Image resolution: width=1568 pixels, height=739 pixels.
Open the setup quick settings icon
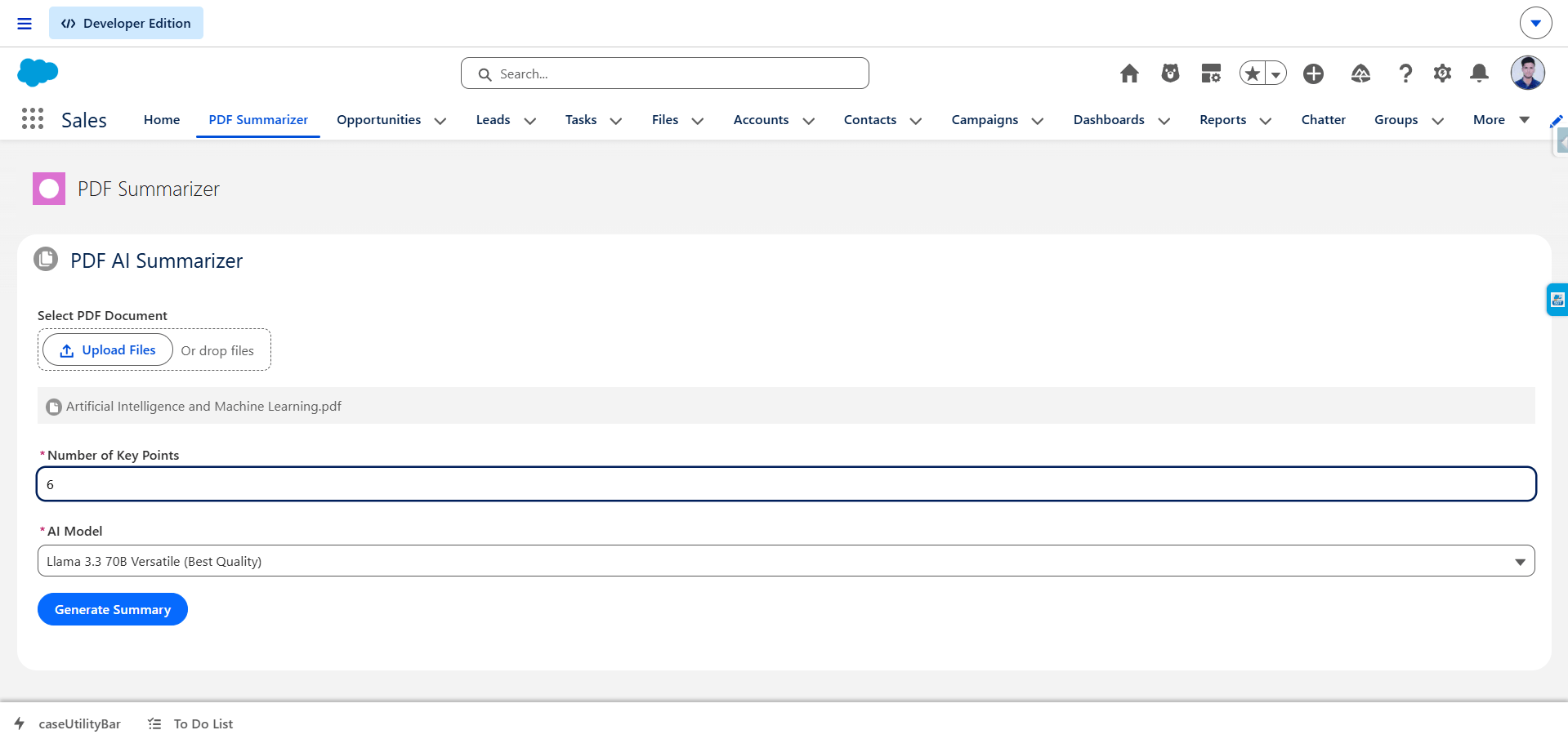(1211, 73)
